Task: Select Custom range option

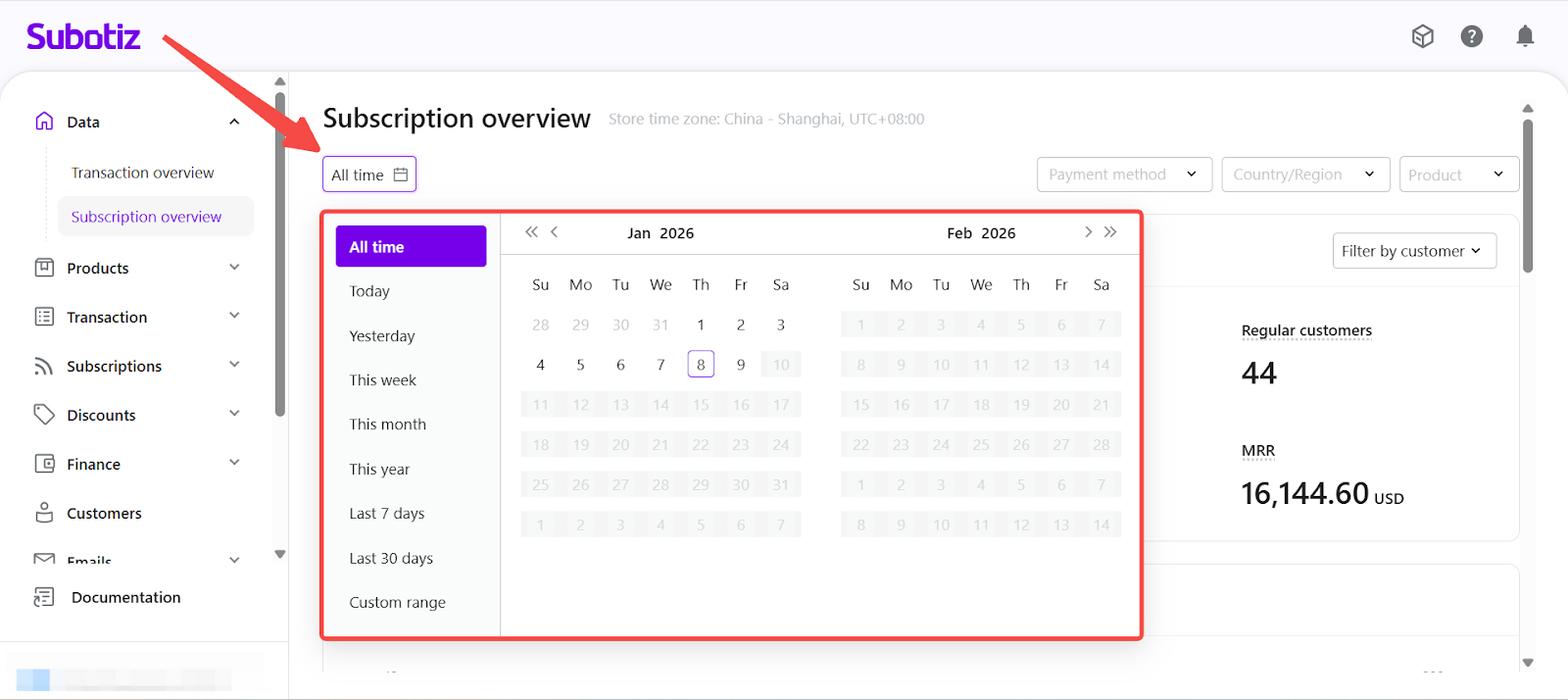Action: [x=397, y=602]
